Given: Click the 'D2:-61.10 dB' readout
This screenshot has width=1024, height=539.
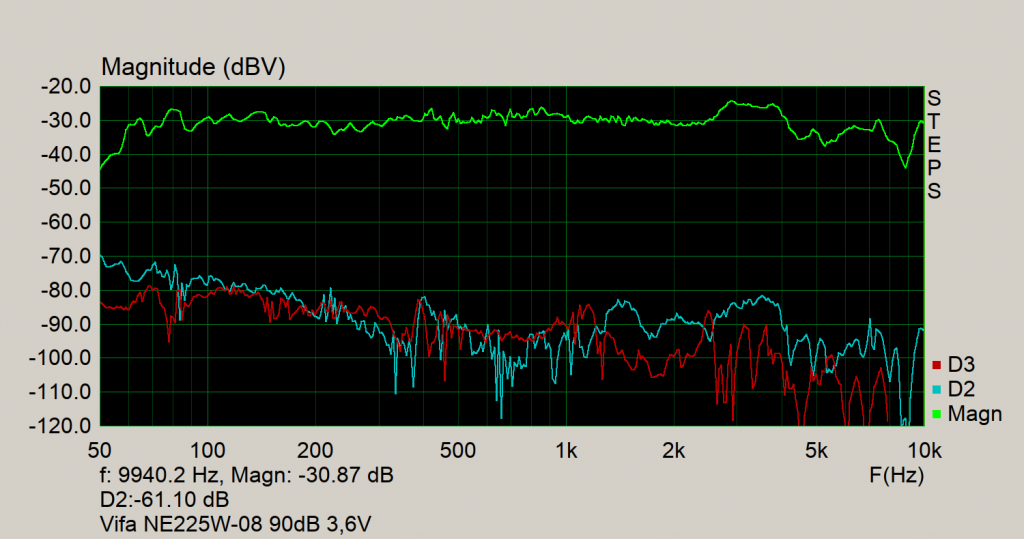Looking at the screenshot, I should coord(165,500).
